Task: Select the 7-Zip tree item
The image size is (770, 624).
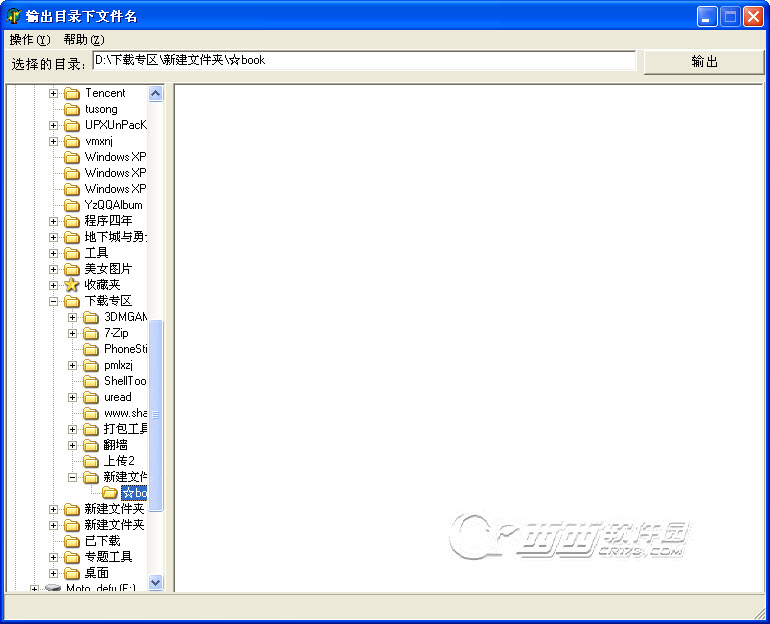Action: 116,333
